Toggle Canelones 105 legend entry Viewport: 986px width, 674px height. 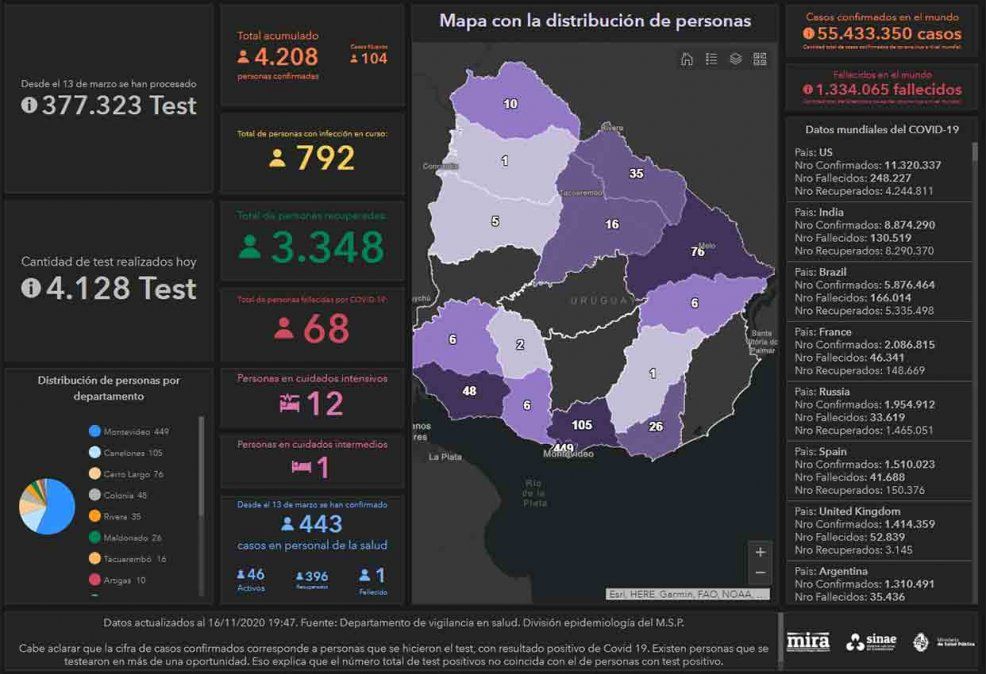pyautogui.click(x=126, y=453)
